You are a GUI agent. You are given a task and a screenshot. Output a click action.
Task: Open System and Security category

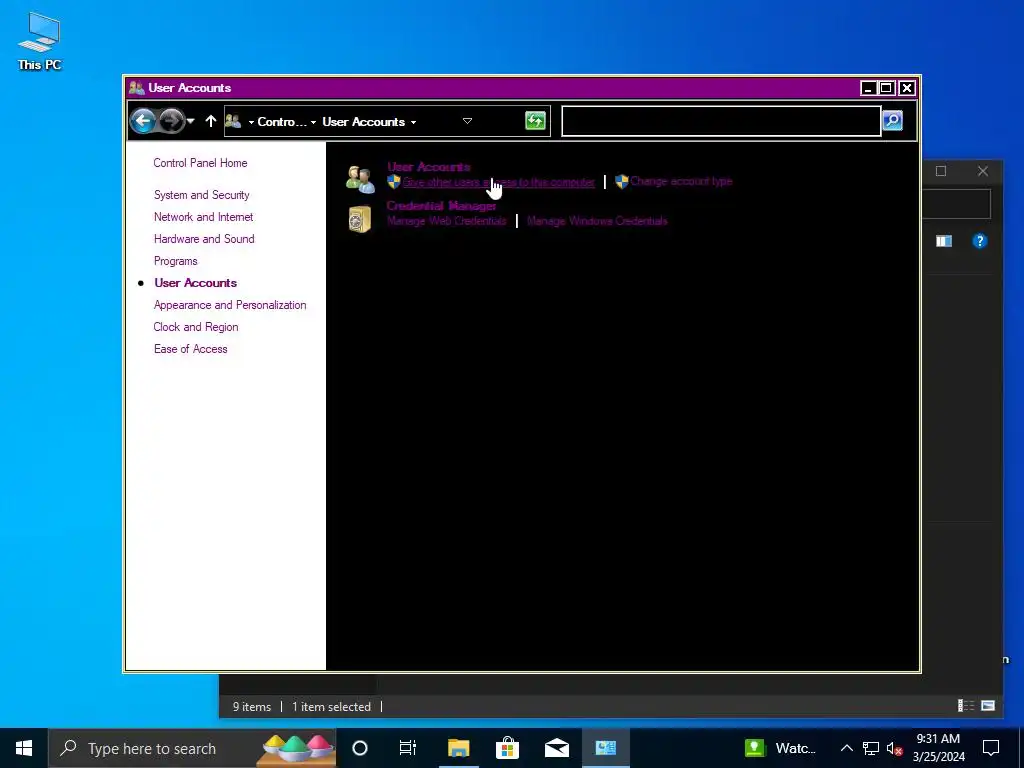tap(202, 195)
